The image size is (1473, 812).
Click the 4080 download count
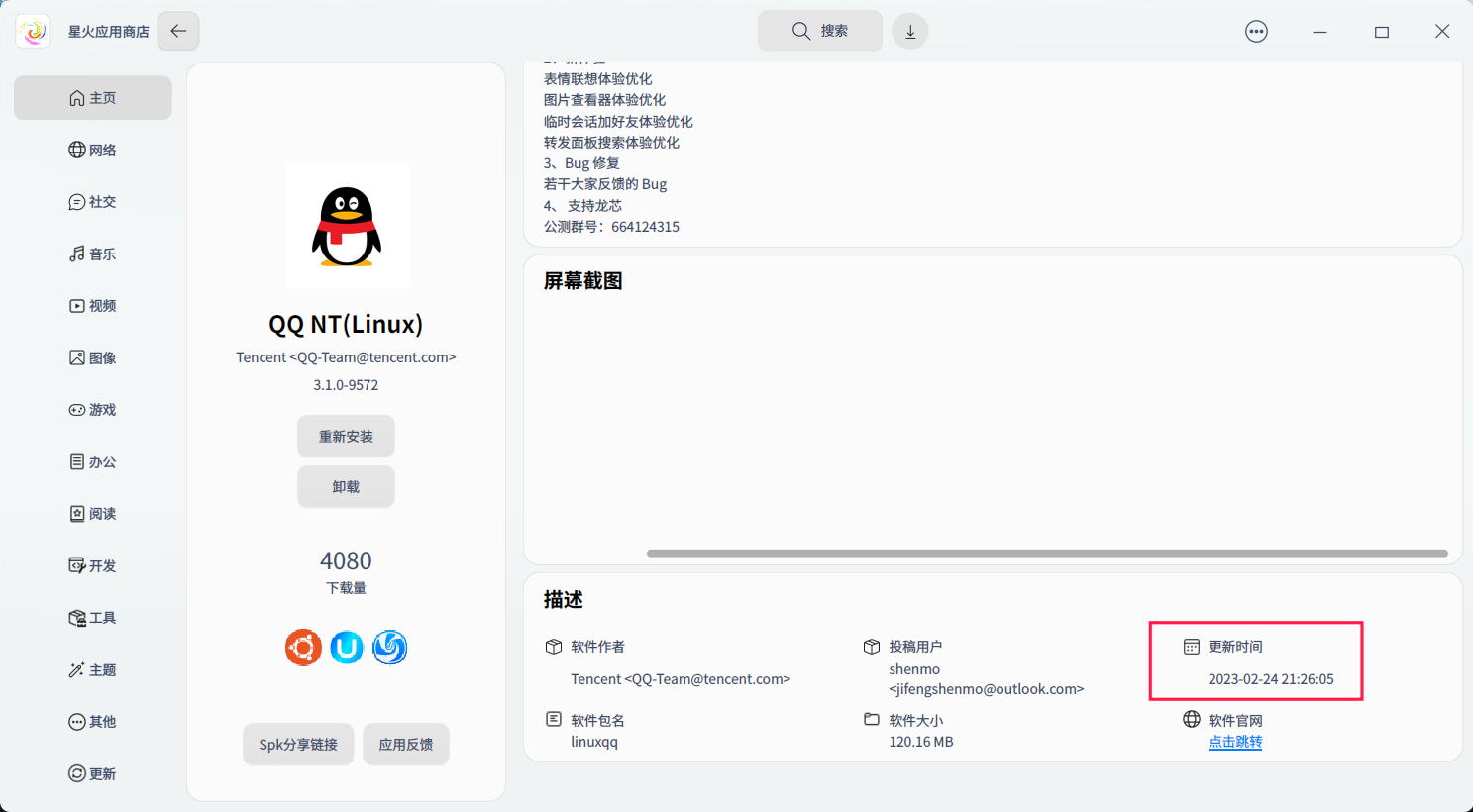[x=346, y=560]
